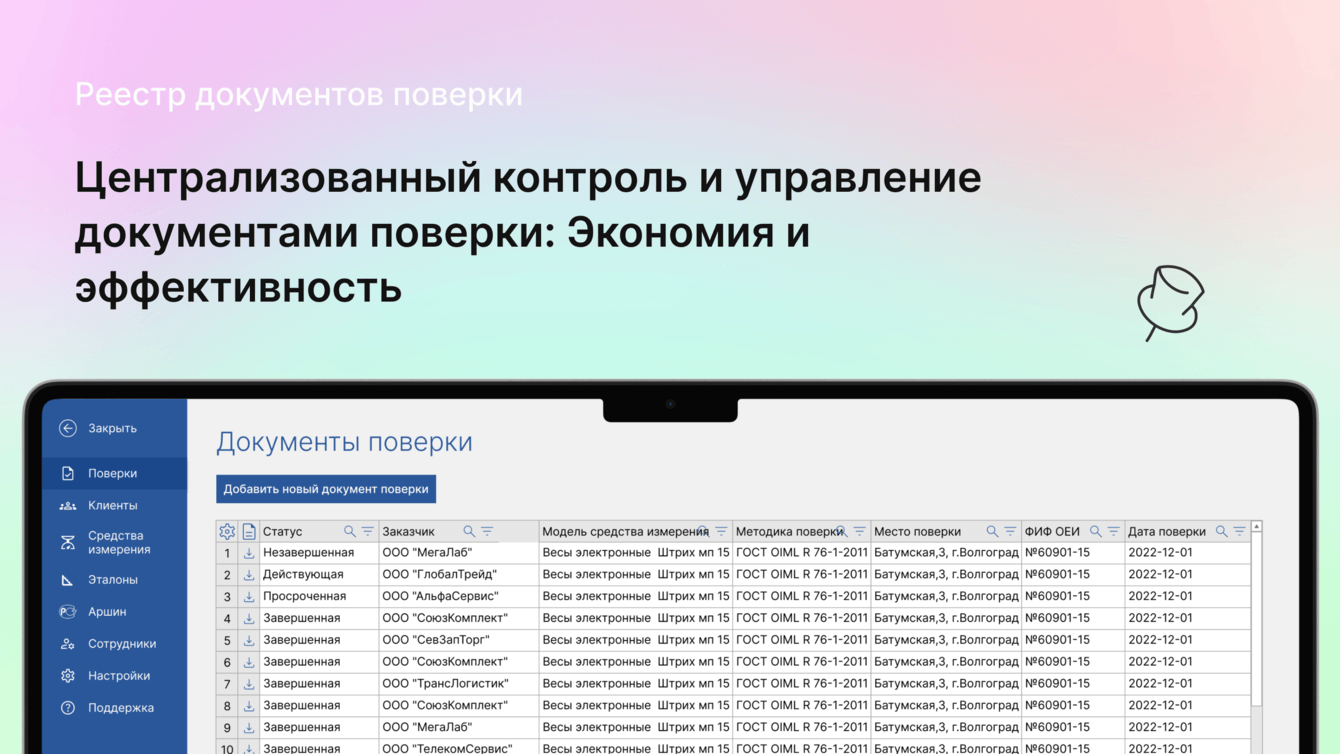1340x754 pixels.
Task: Download the document in row 4
Action: coord(249,619)
